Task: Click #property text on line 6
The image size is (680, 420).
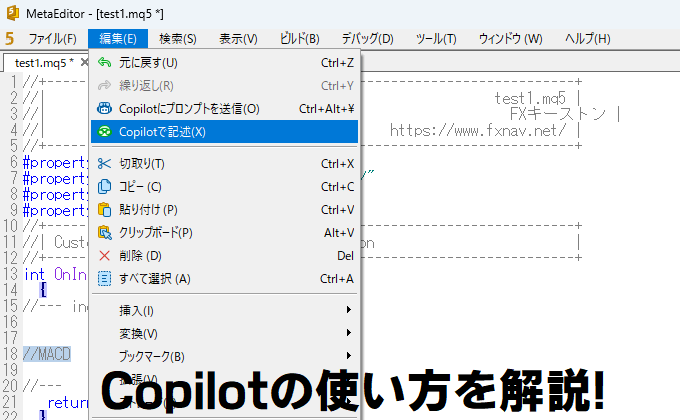Action: point(55,163)
